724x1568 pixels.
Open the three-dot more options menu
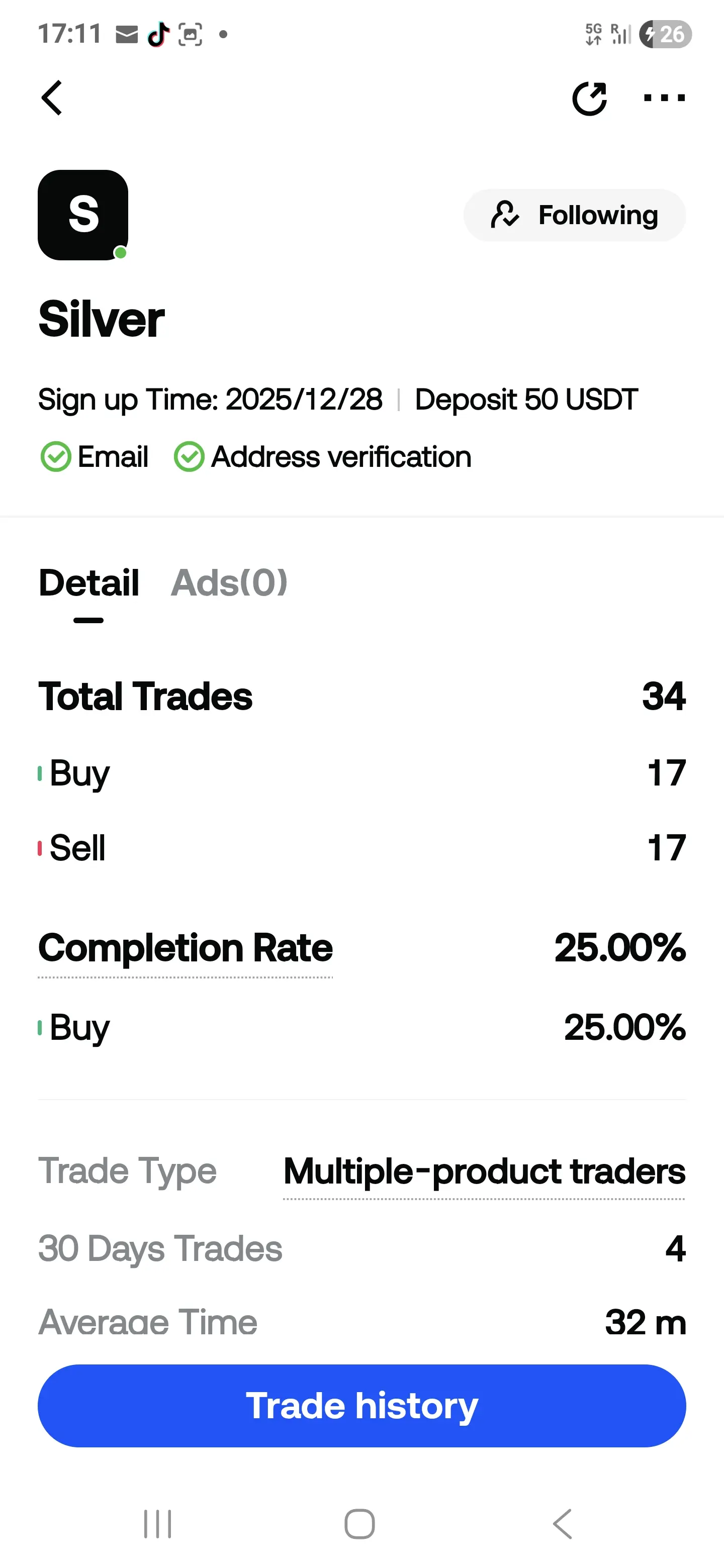[664, 98]
